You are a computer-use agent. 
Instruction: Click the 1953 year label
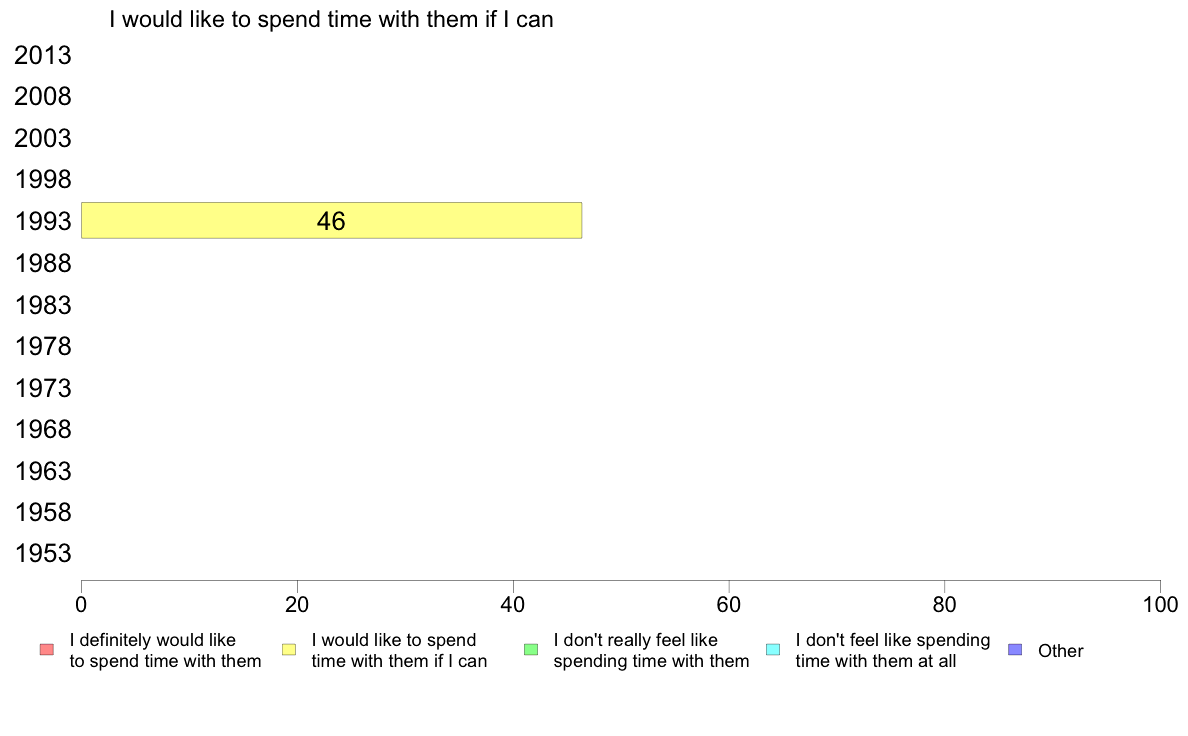click(43, 554)
